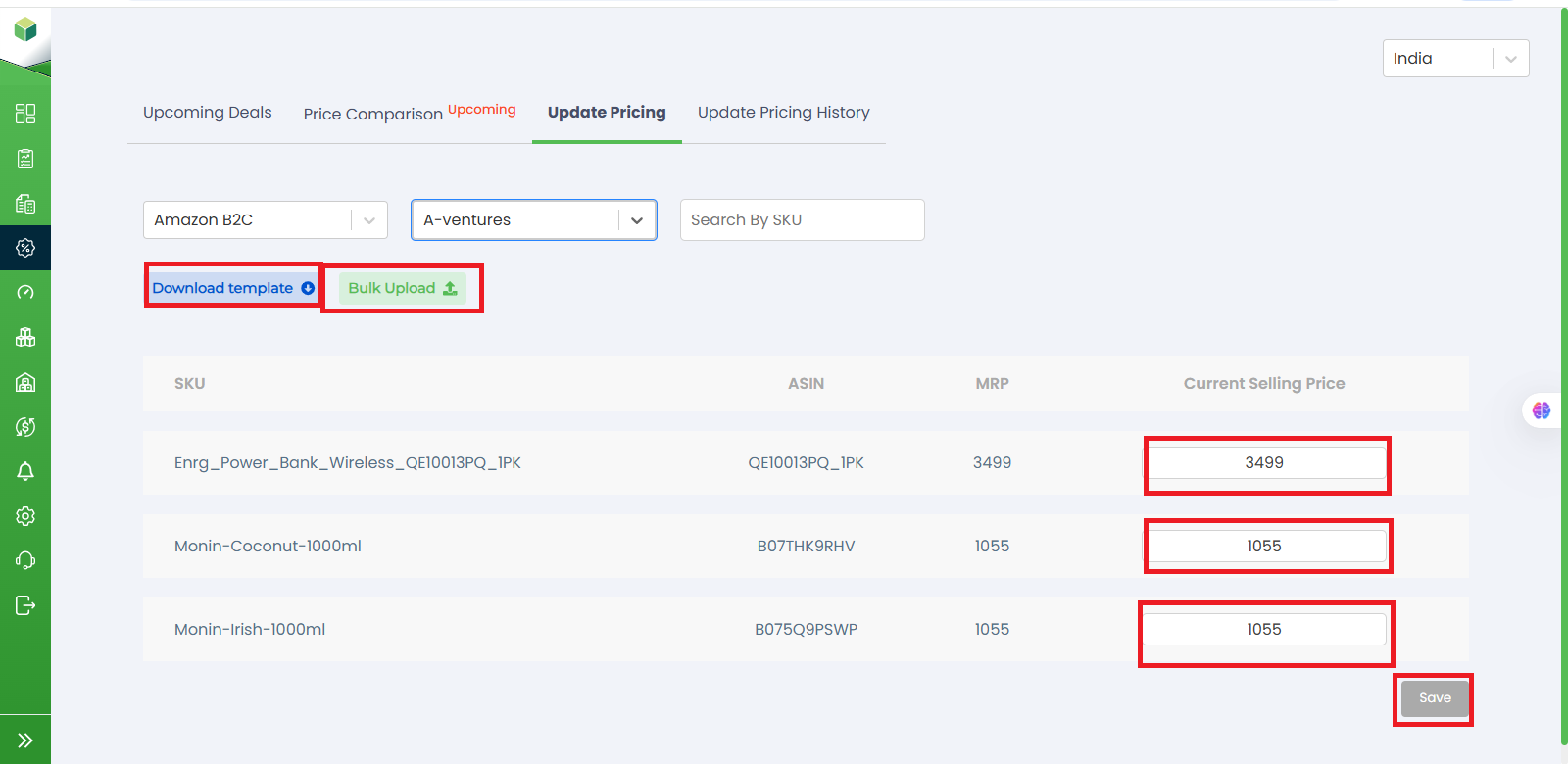Open the India country dropdown
The height and width of the screenshot is (764, 1568).
(x=1454, y=59)
